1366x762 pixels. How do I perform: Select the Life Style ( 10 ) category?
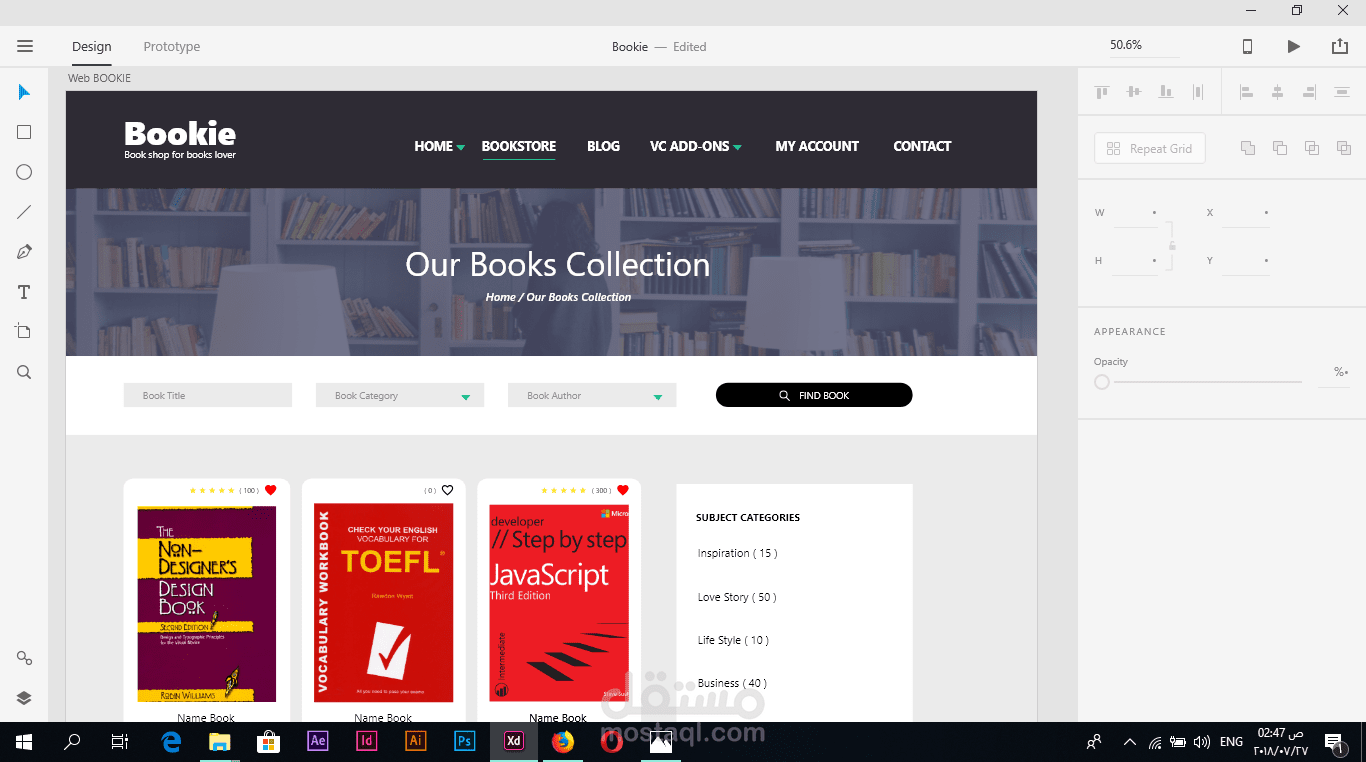point(733,640)
